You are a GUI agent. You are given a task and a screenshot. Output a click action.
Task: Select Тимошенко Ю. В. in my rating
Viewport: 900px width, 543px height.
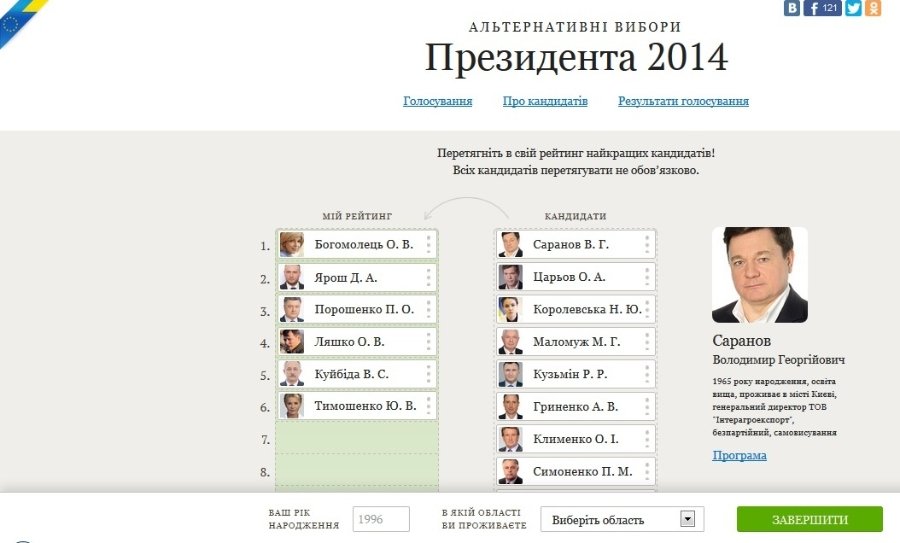click(364, 406)
